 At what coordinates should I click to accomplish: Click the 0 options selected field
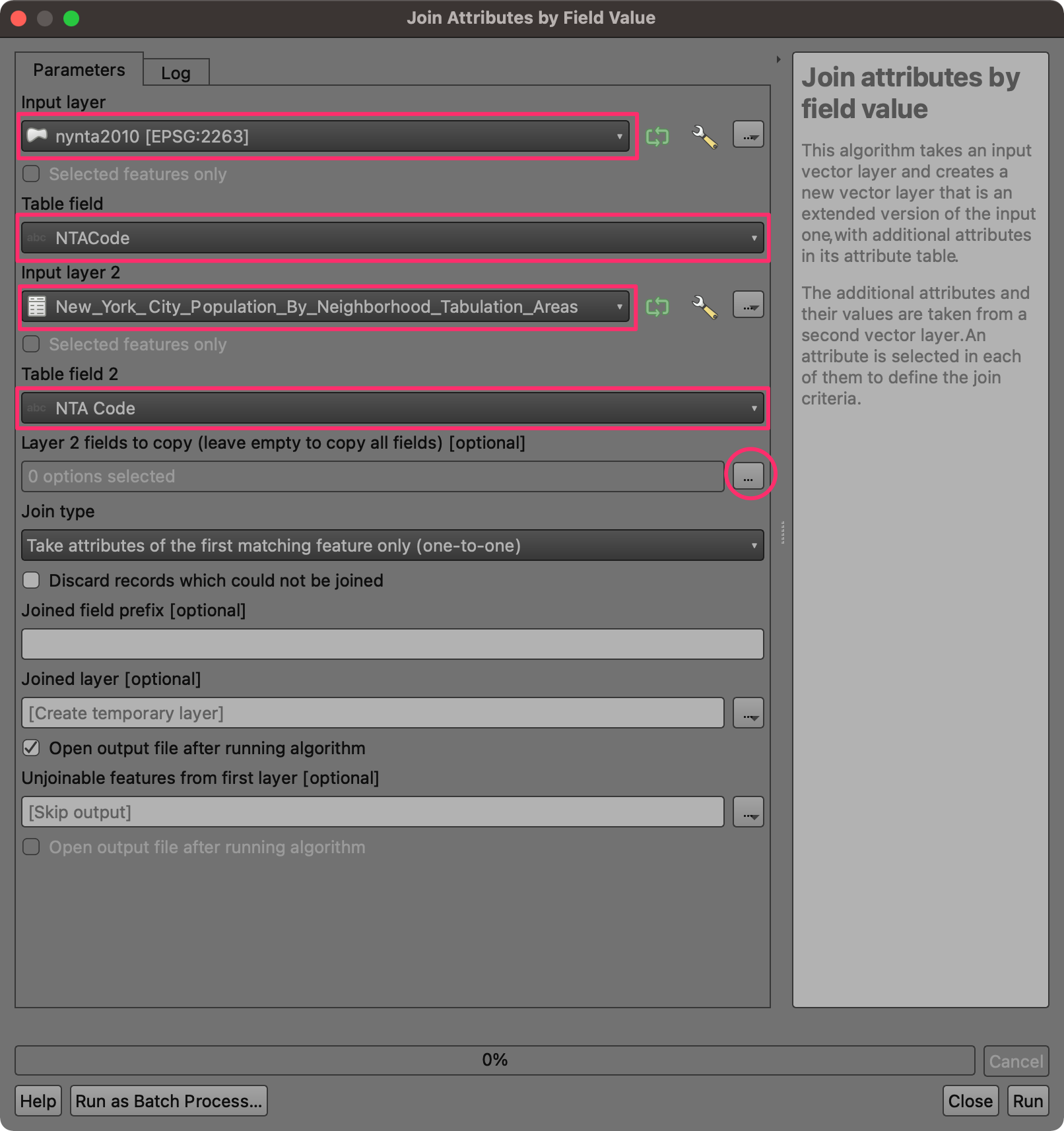click(373, 476)
